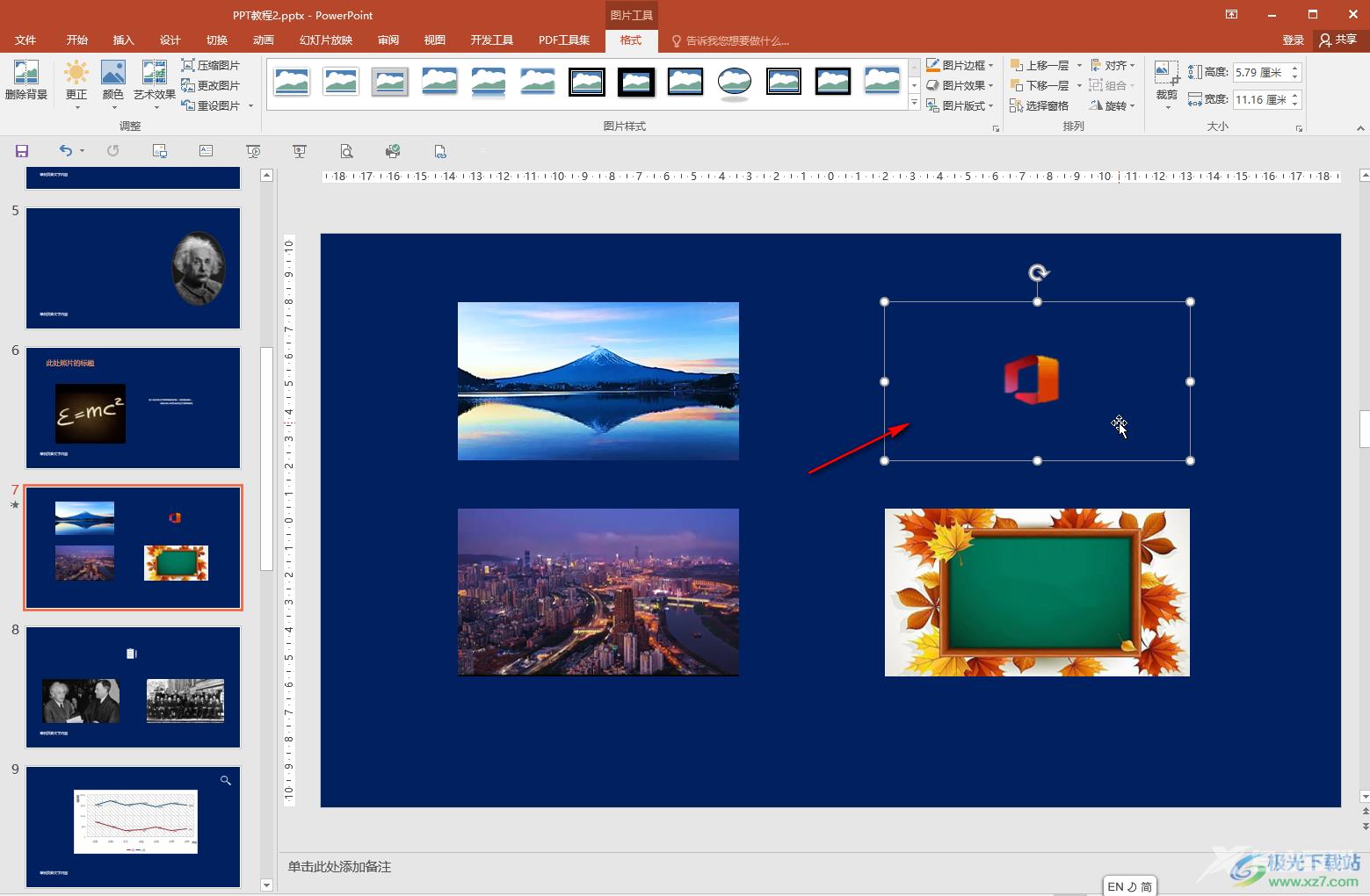Image resolution: width=1370 pixels, height=896 pixels.
Task: Apply the first picture style in gallery
Action: tap(292, 82)
